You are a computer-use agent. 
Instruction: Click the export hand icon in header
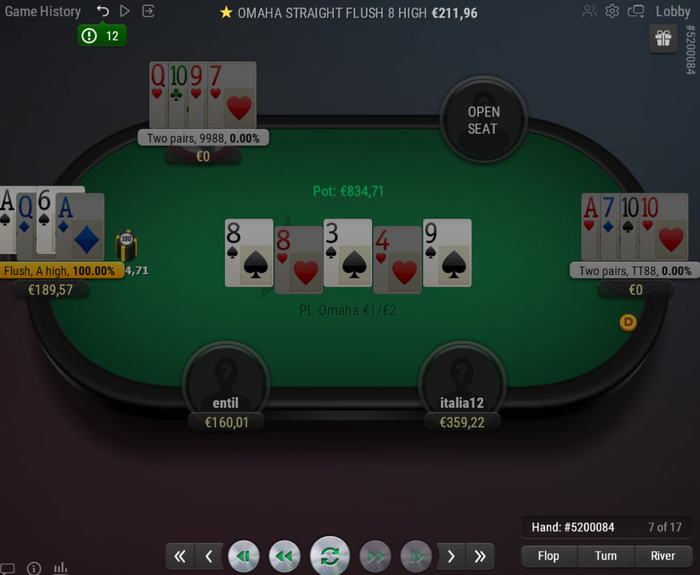click(x=148, y=11)
